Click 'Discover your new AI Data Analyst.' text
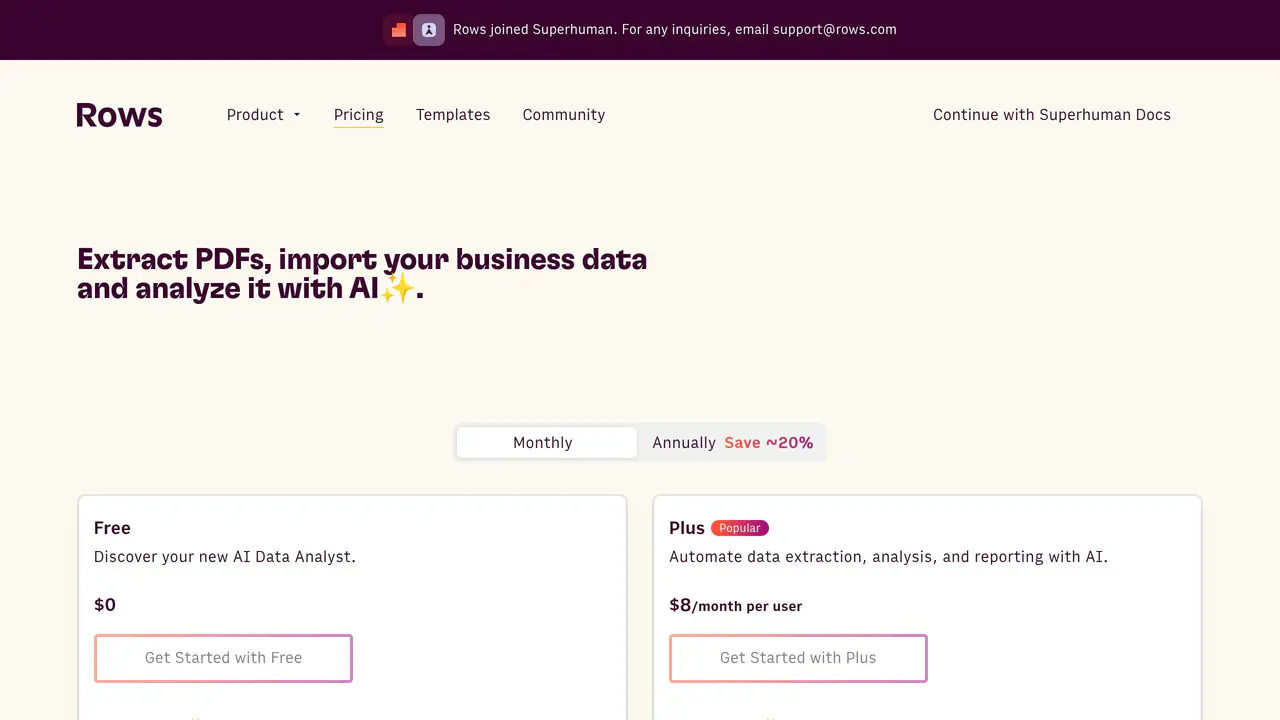The width and height of the screenshot is (1280, 720). (x=225, y=557)
